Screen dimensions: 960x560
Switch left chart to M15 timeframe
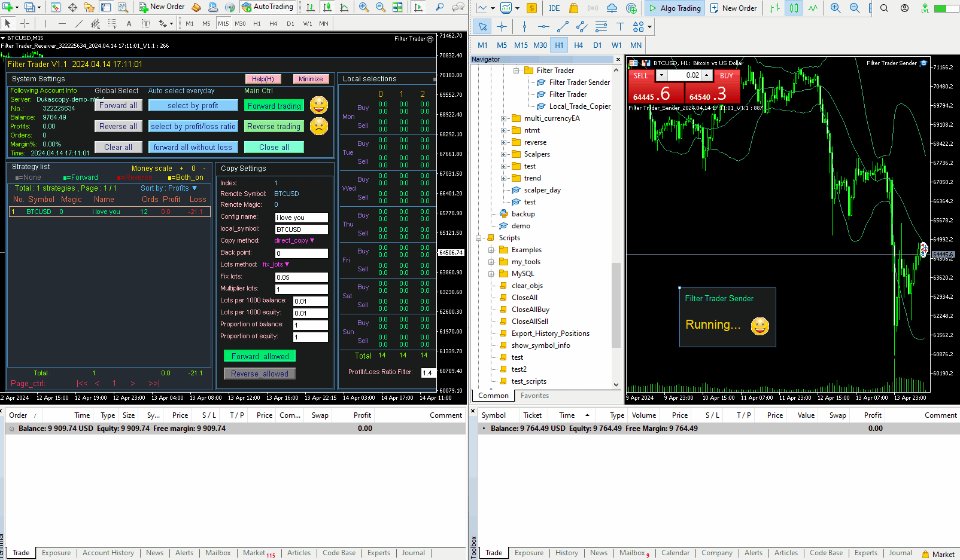223,23
